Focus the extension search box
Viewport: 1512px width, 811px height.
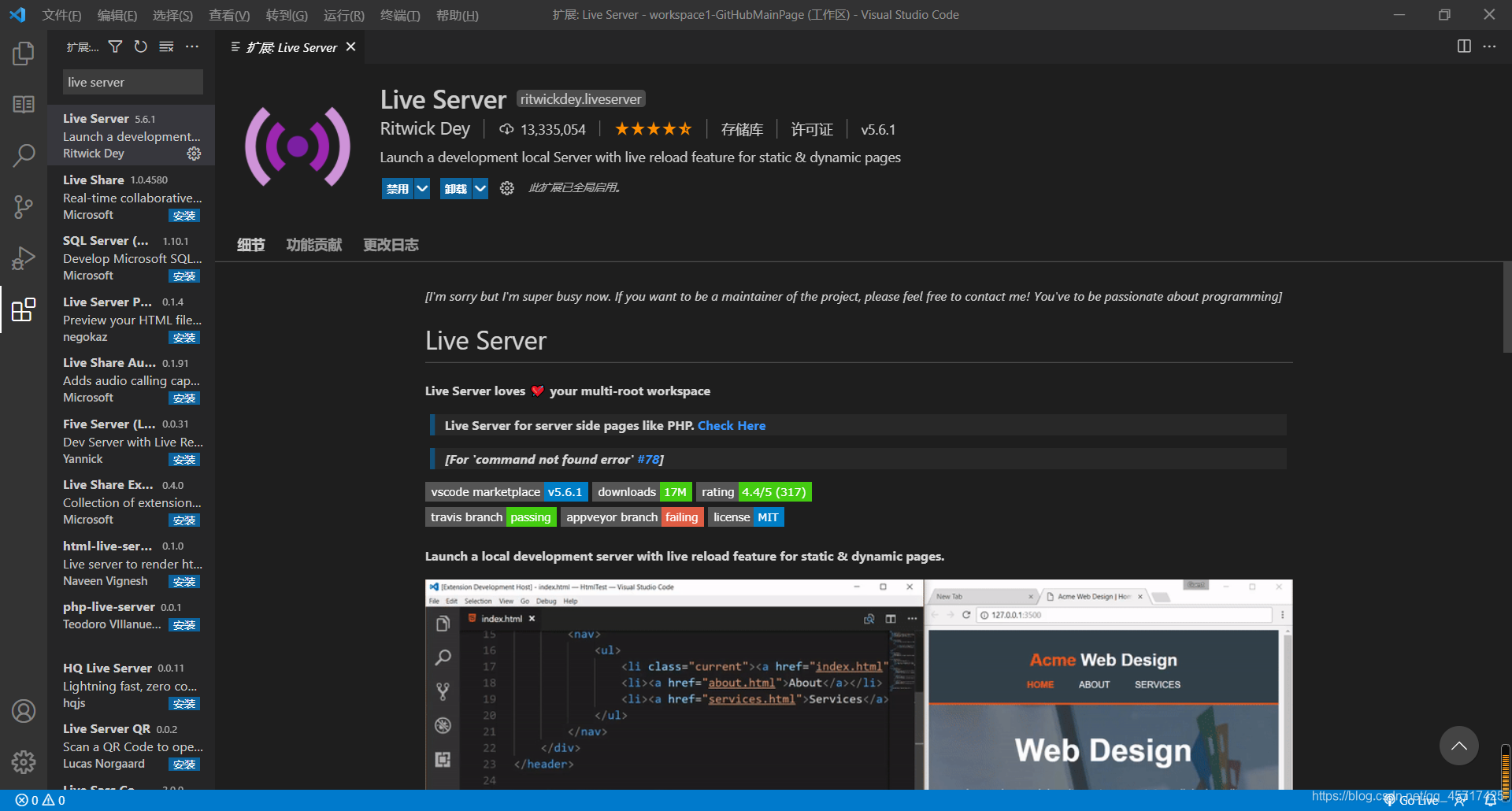pyautogui.click(x=132, y=82)
